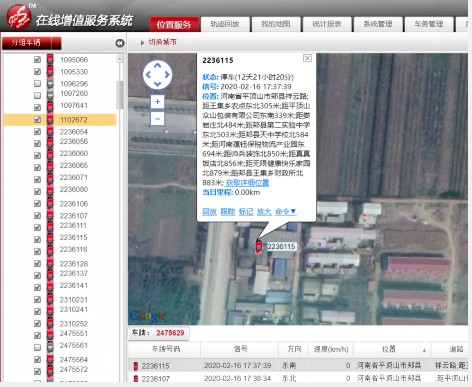The image size is (472, 387).
Task: Pan the map using the direction pad
Action: pyautogui.click(x=157, y=75)
